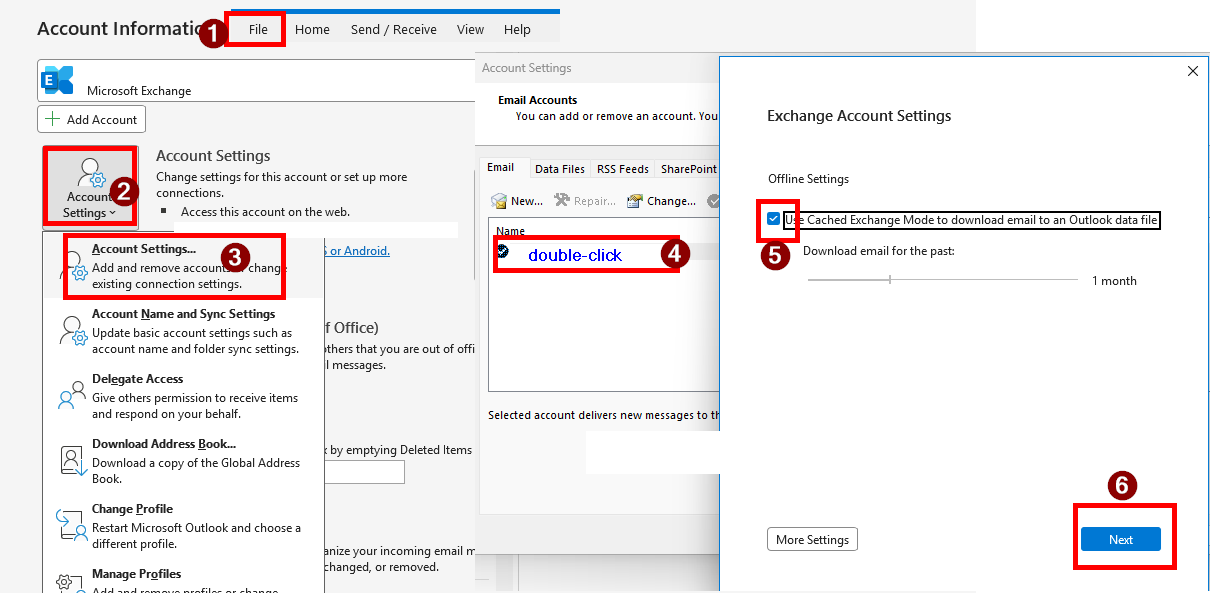Click the checkmark icon after Change...
The width and height of the screenshot is (1210, 593).
coord(713,201)
